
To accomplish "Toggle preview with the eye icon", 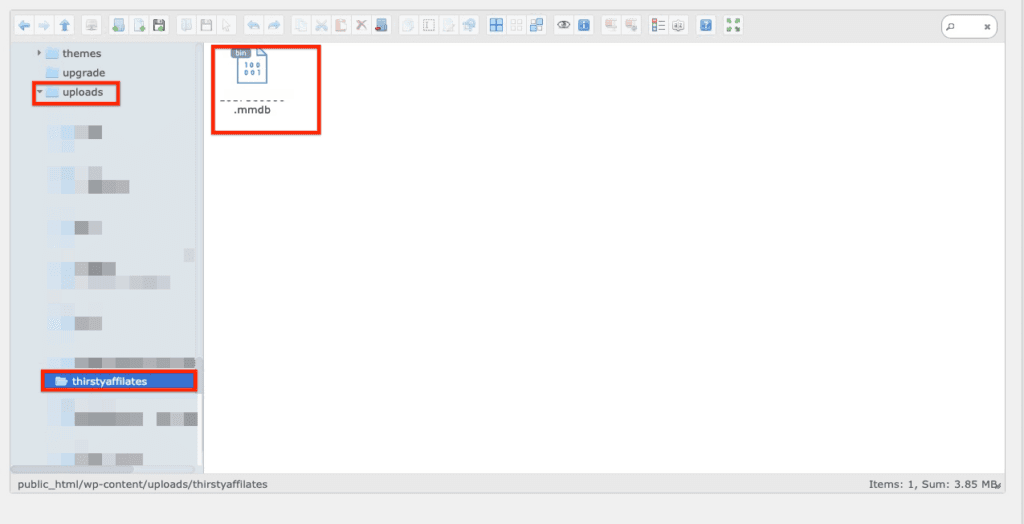I will click(564, 25).
